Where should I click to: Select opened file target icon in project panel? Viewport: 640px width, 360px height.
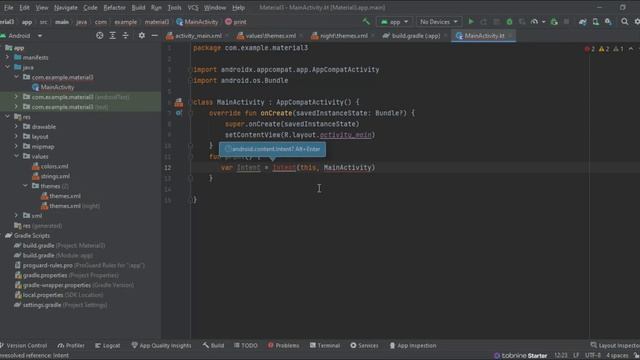pos(100,36)
